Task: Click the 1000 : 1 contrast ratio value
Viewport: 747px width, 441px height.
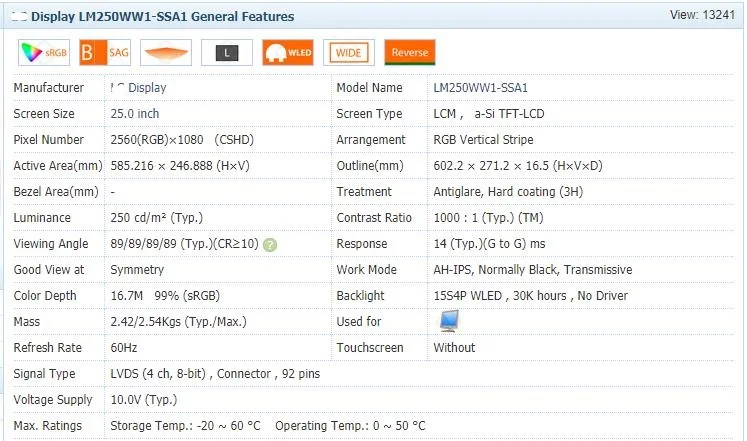Action: pyautogui.click(x=488, y=218)
